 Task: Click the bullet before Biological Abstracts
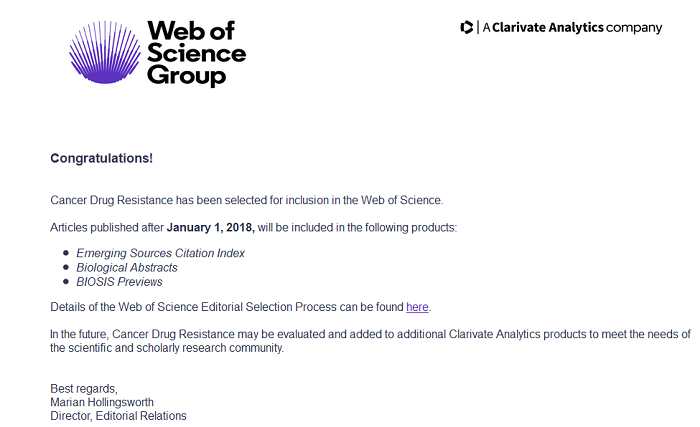pyautogui.click(x=66, y=267)
